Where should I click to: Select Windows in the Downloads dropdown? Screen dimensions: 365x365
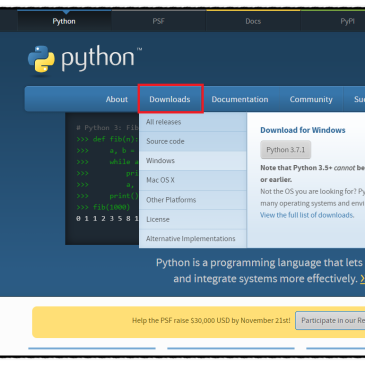(x=193, y=161)
